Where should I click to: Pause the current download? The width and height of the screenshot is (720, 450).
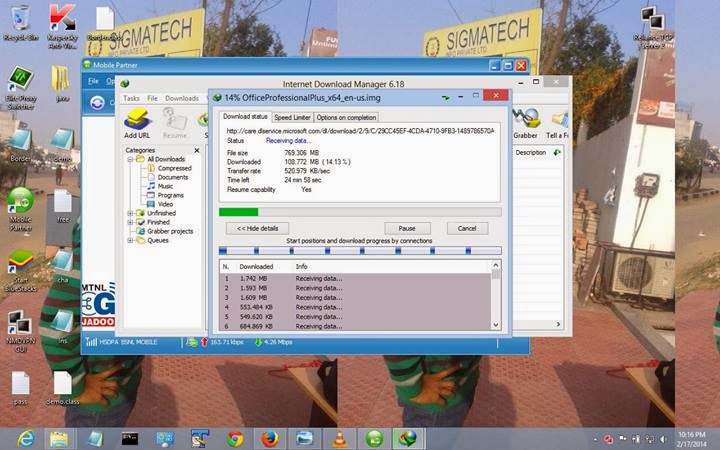407,228
